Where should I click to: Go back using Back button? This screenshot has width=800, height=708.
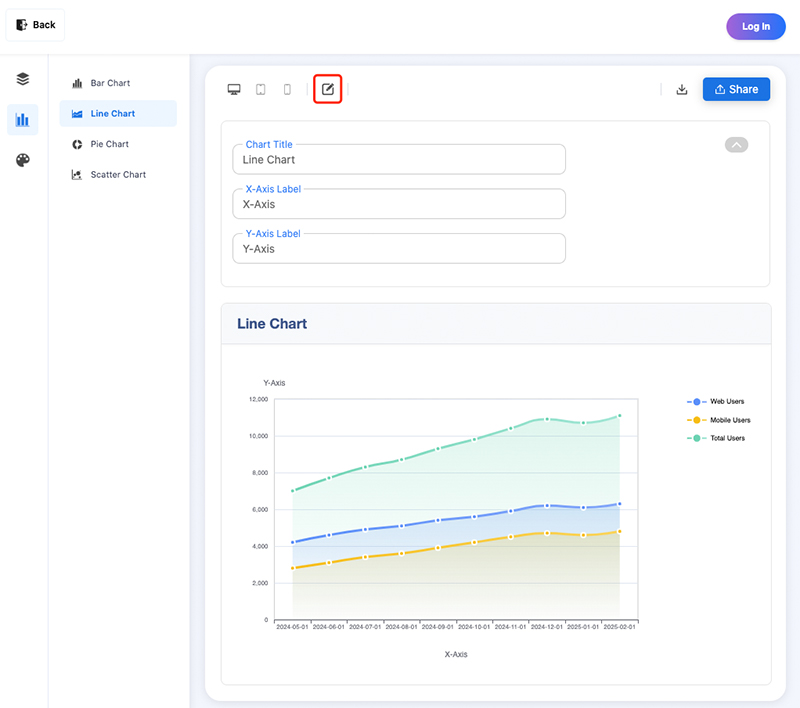click(36, 25)
